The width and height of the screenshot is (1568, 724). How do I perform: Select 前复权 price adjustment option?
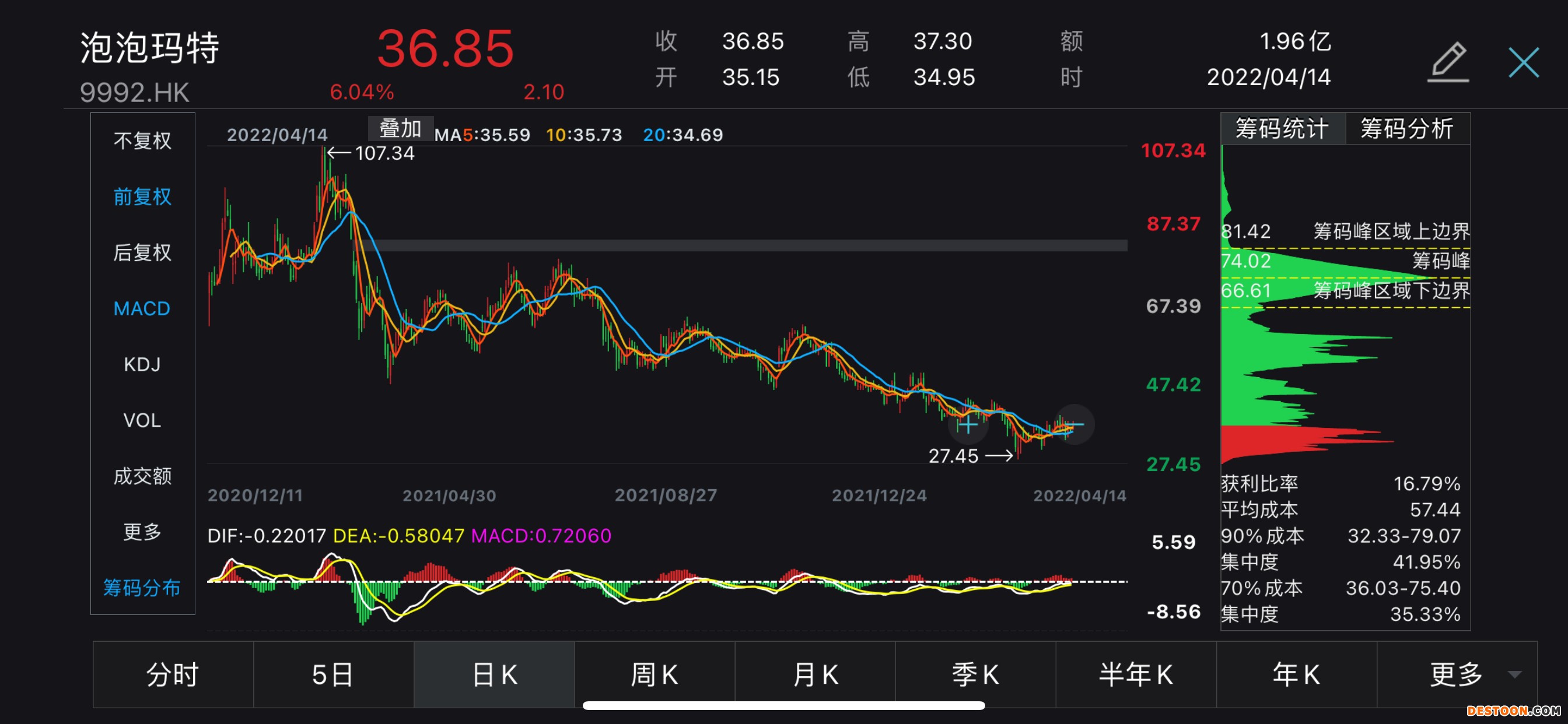pos(142,196)
